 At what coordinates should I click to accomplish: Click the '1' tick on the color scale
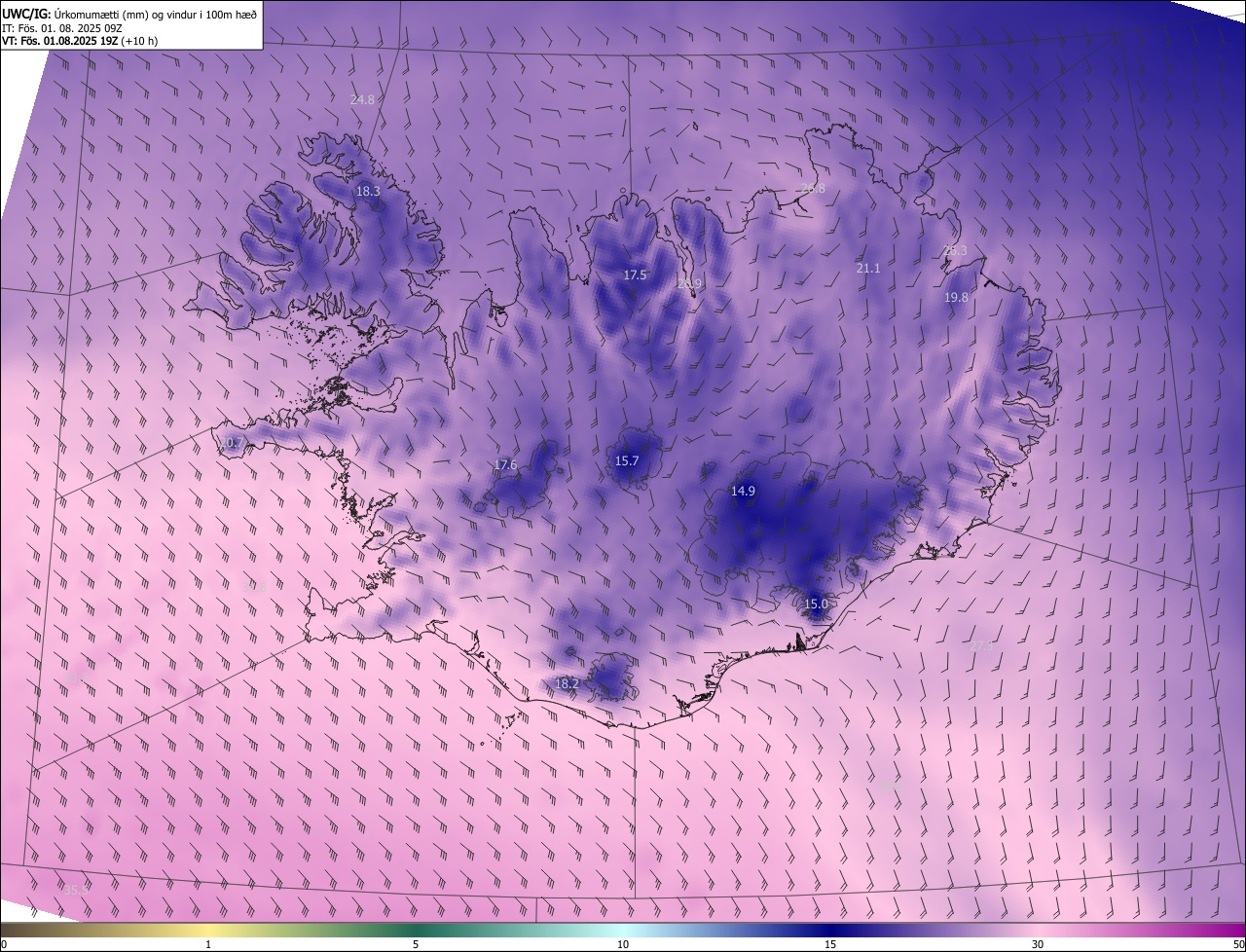point(208,944)
